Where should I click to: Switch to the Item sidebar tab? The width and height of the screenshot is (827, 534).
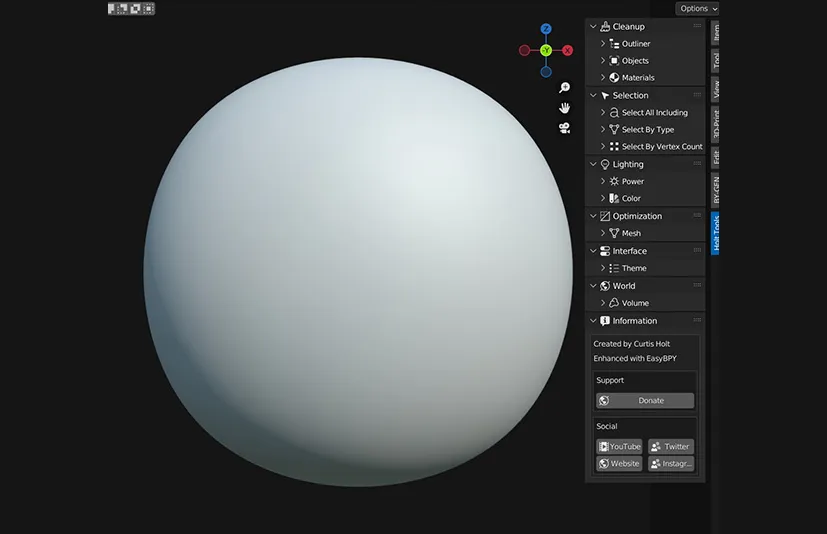click(x=716, y=32)
